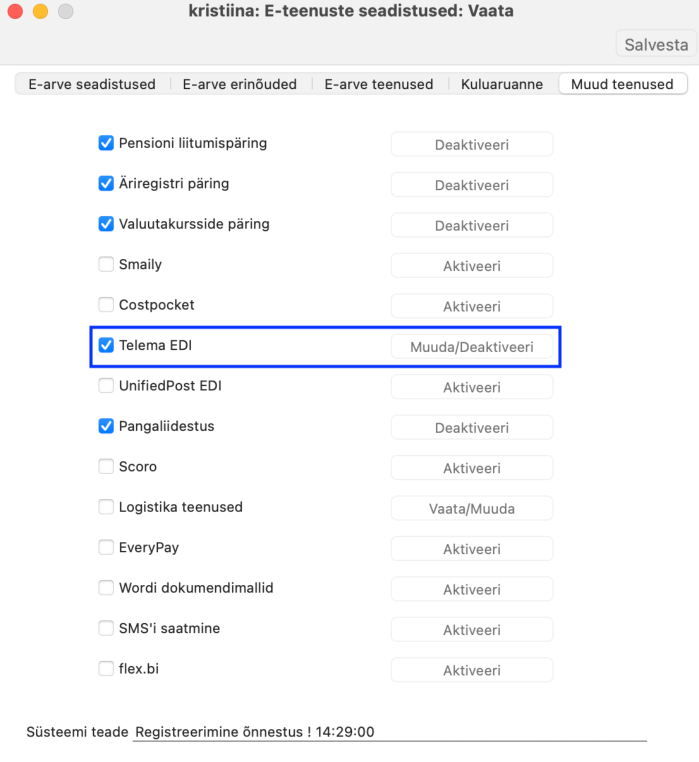Select the Muud teenused tab
The image size is (699, 762).
622,84
